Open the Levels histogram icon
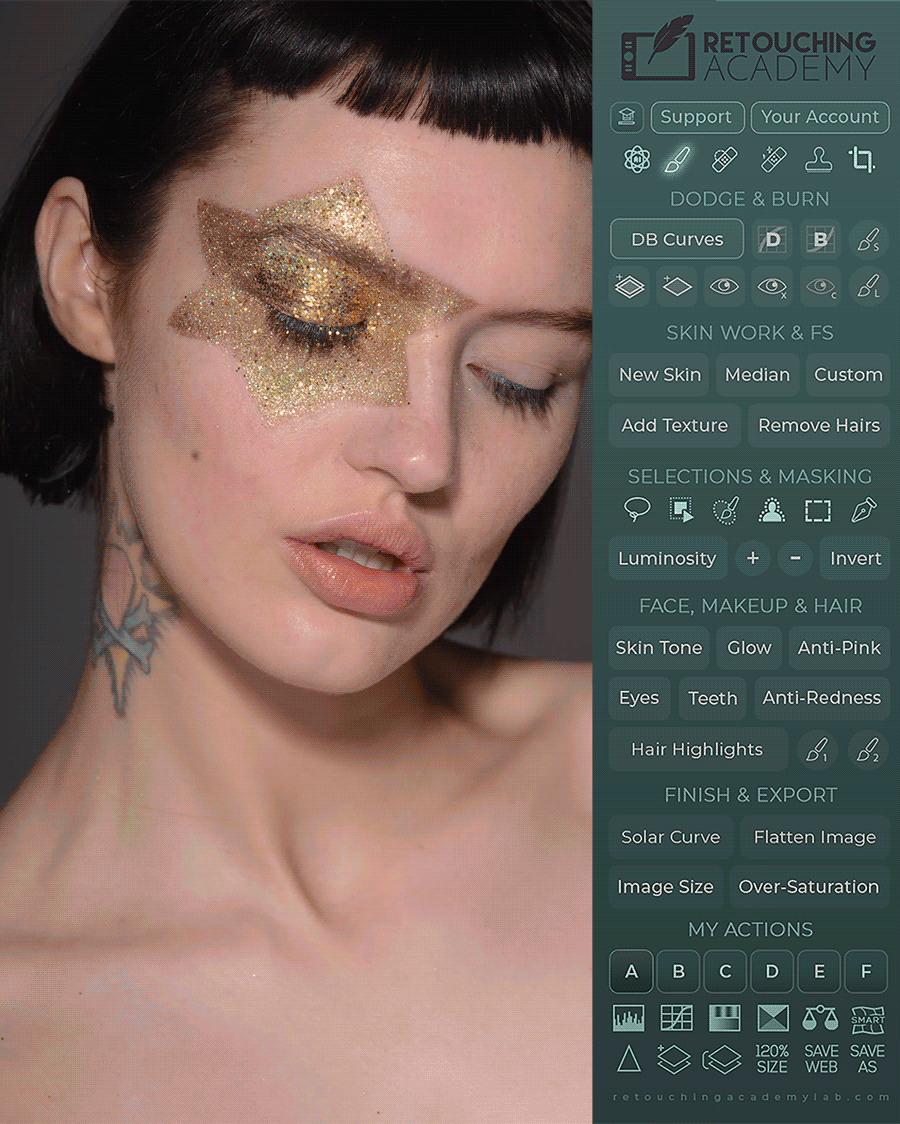The width and height of the screenshot is (900, 1124). [x=629, y=1018]
